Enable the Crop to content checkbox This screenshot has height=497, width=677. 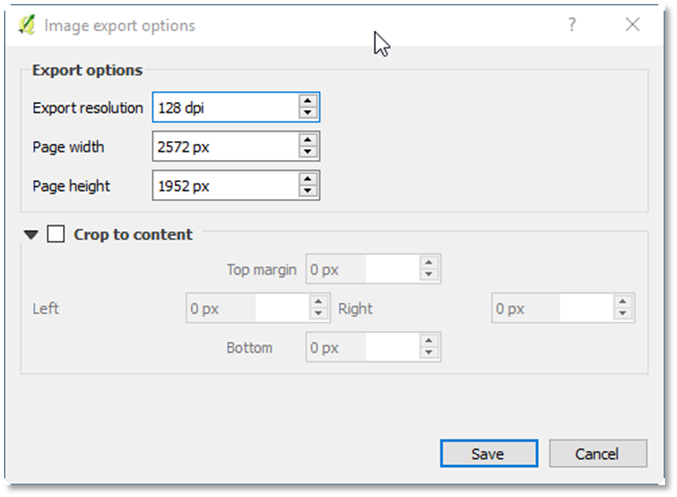coord(56,234)
